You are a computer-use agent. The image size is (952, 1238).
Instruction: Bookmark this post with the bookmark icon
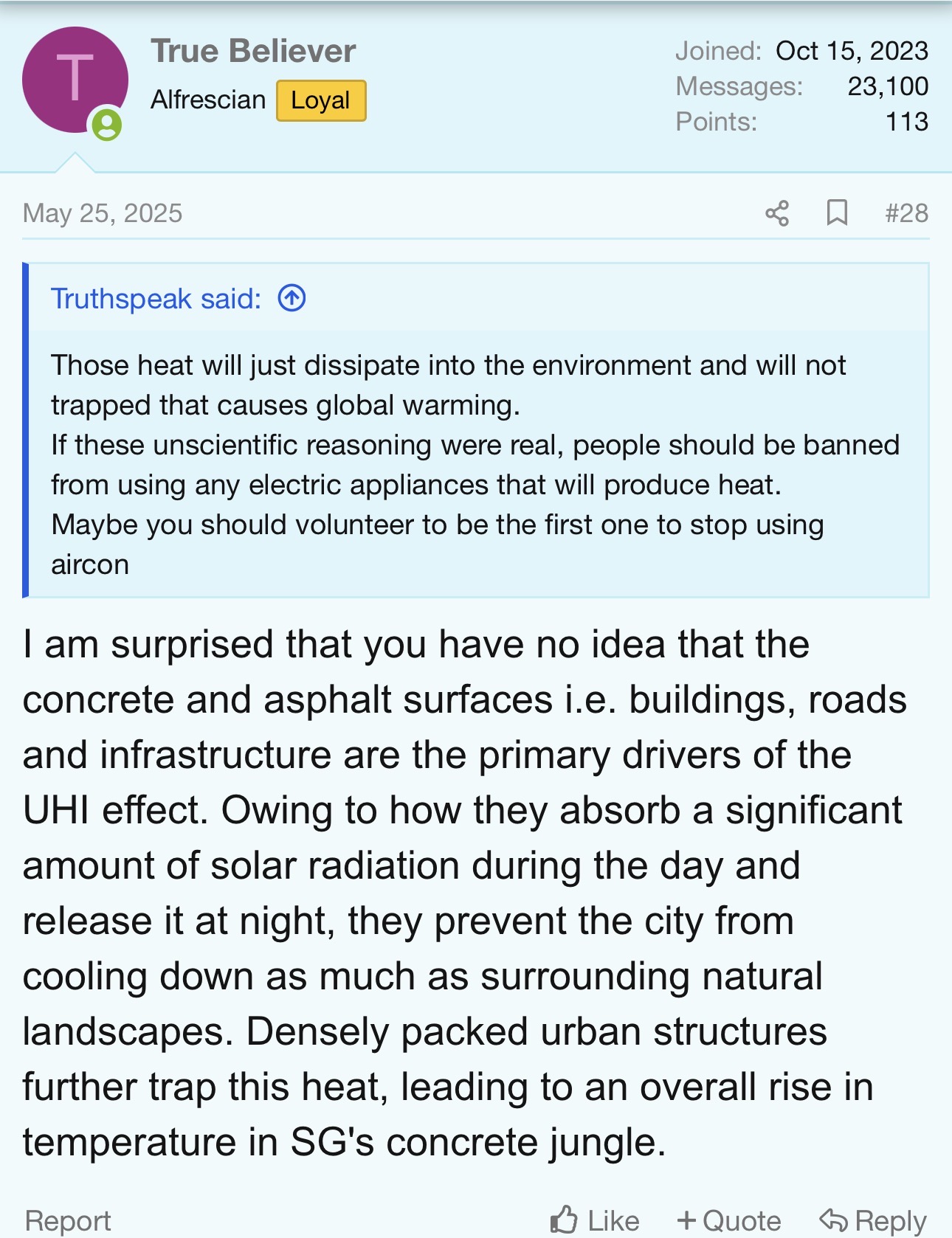836,213
